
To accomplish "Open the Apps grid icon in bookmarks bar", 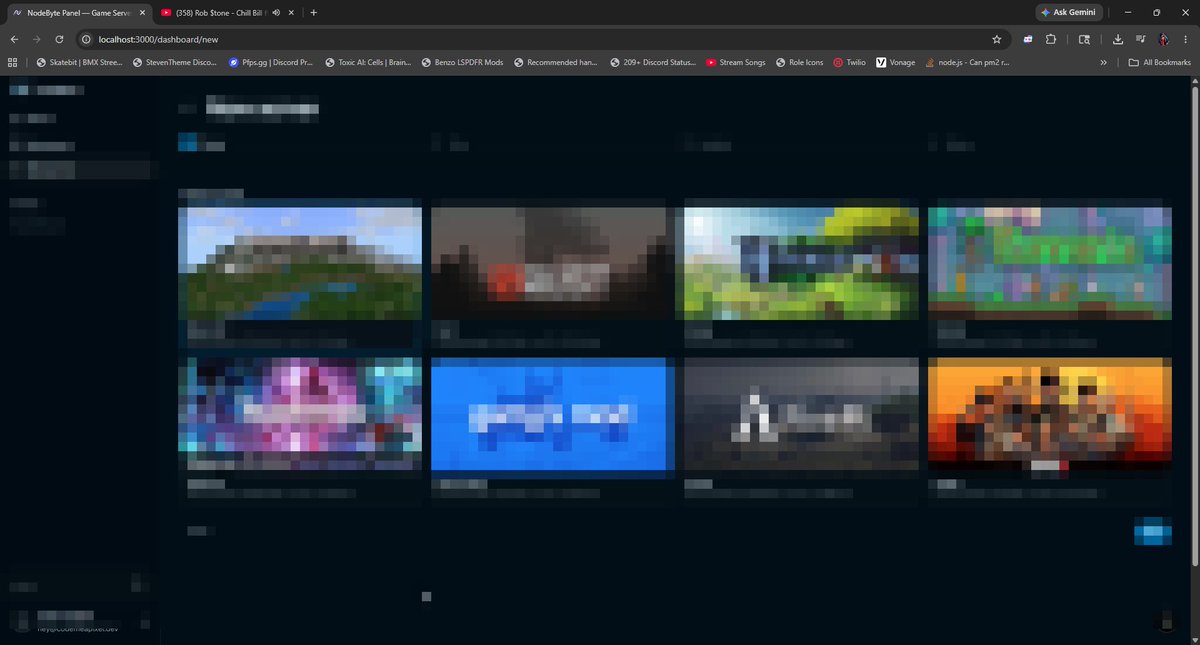I will [x=12, y=62].
